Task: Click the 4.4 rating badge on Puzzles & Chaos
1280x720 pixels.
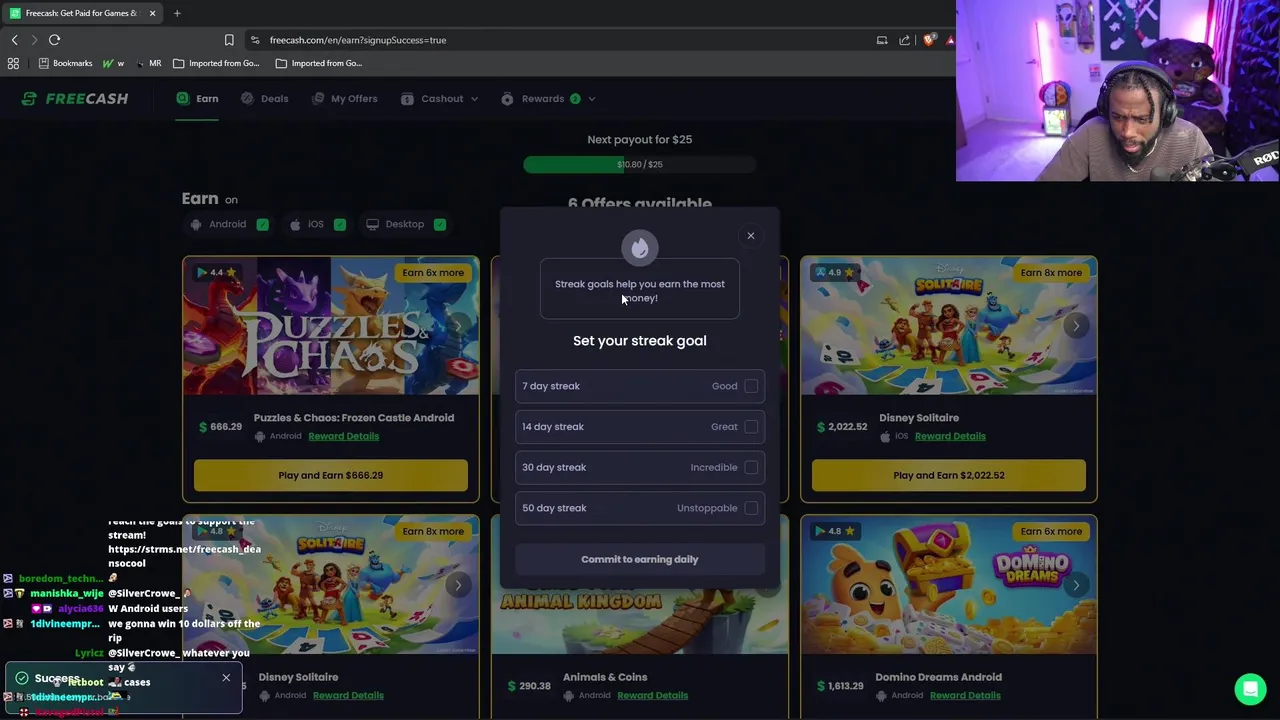Action: 216,272
